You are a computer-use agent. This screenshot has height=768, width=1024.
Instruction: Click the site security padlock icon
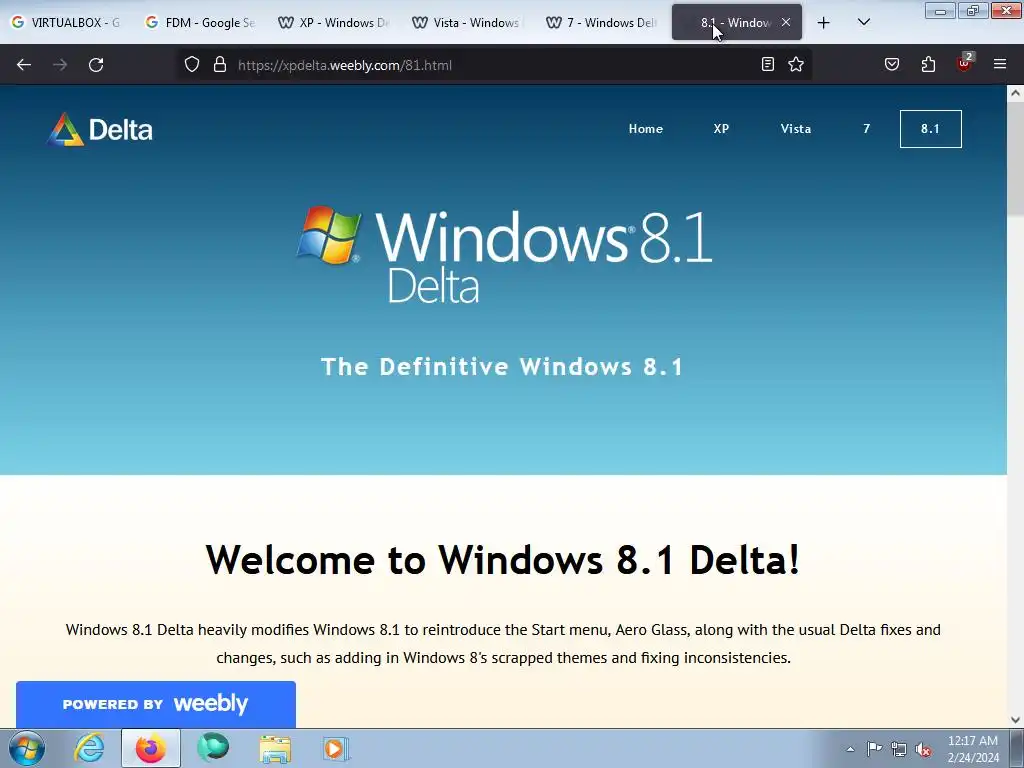(x=220, y=65)
